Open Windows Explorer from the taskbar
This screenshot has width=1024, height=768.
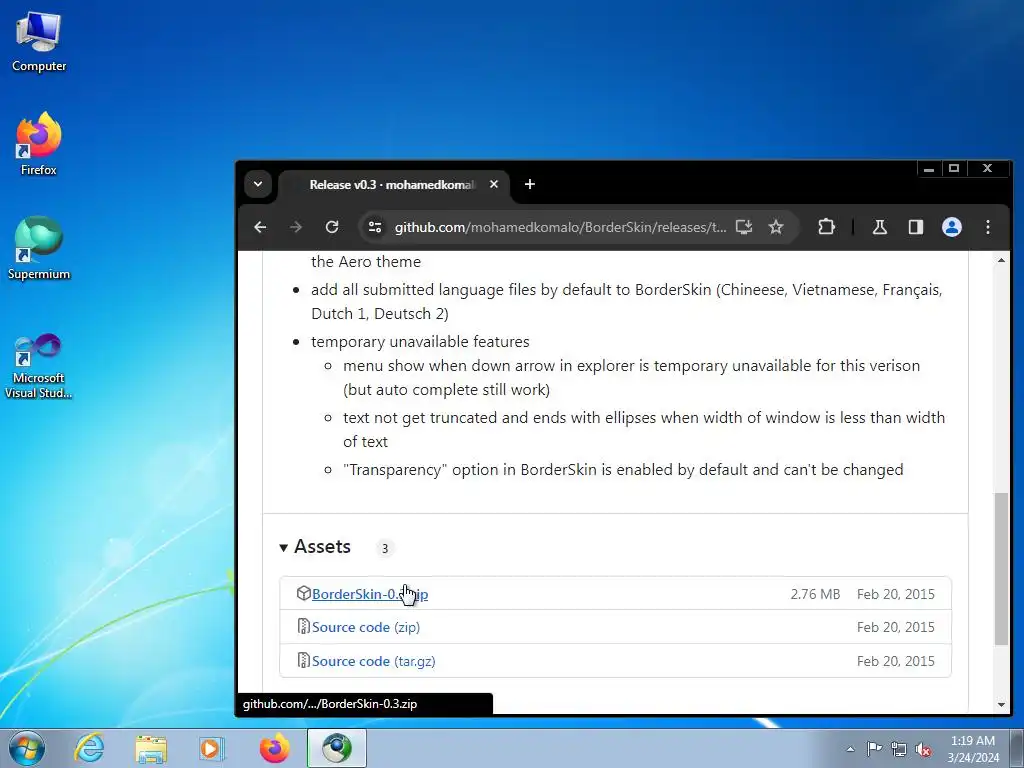[151, 748]
